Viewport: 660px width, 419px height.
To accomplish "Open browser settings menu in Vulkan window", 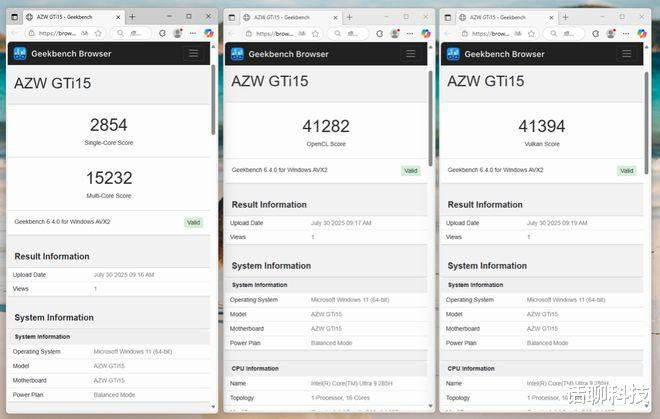I will click(626, 33).
